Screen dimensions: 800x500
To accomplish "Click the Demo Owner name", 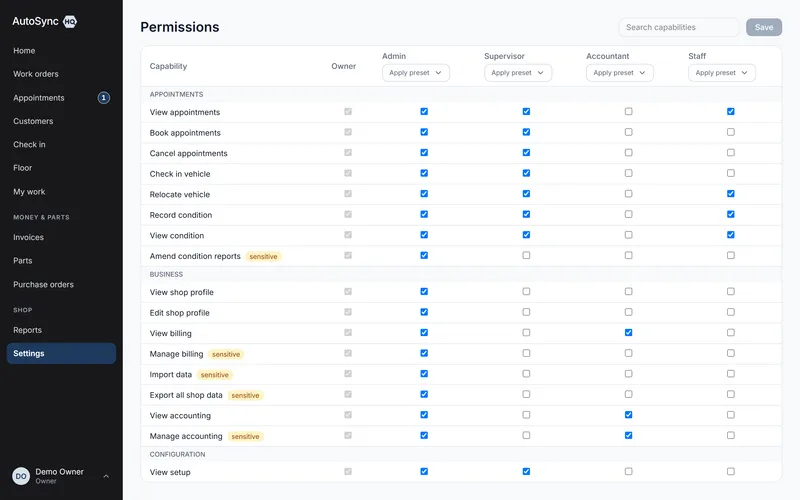I will point(60,472).
